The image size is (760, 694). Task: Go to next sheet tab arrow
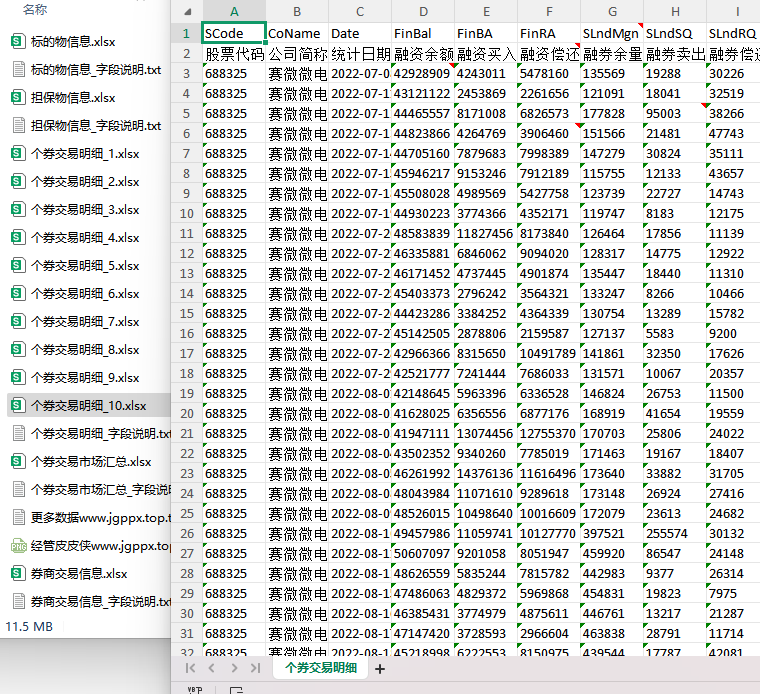tap(234, 668)
